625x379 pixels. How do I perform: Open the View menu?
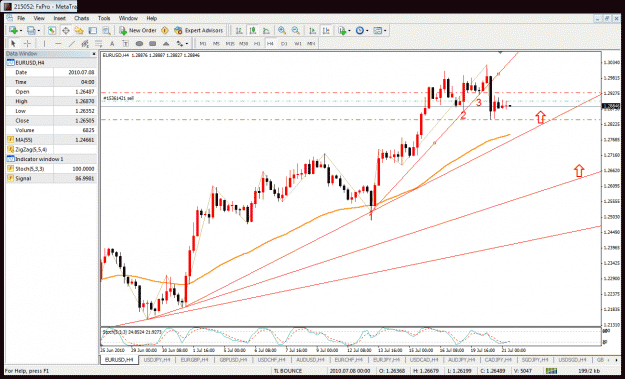pos(39,18)
